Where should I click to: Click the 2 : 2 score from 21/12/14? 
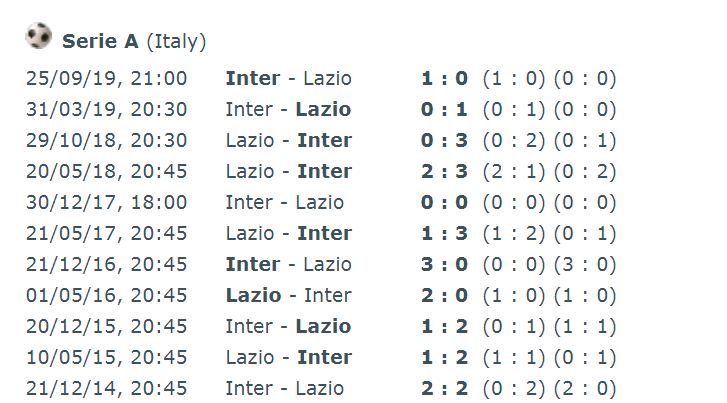(444, 389)
